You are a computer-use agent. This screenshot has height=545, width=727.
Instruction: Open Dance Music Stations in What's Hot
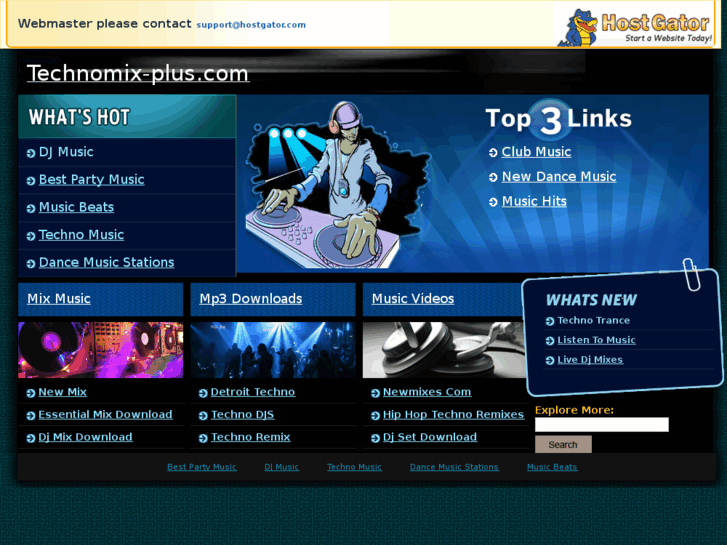(107, 263)
